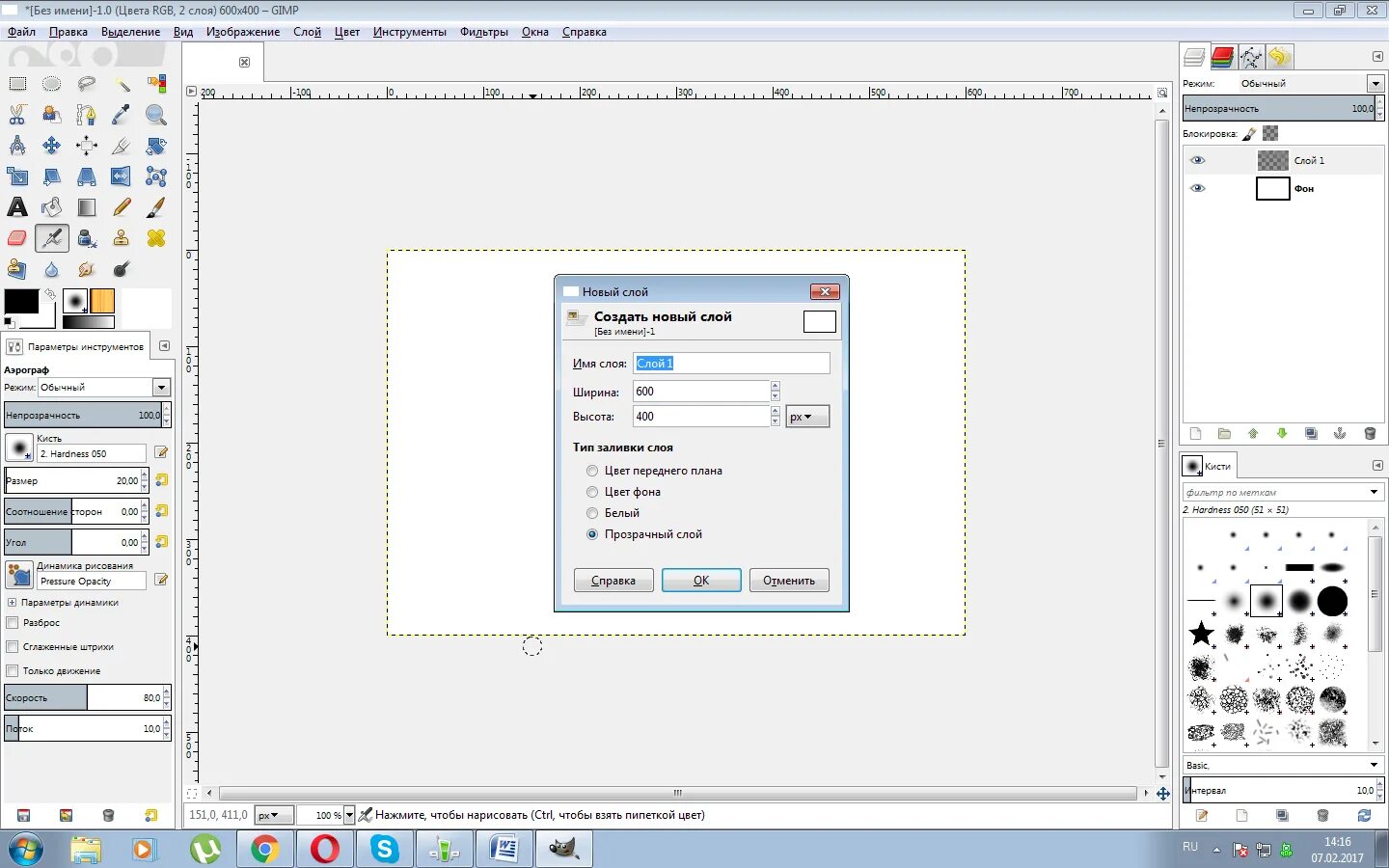Screen dimensions: 1389x868
Task: Select the Zoom magnifier tool
Action: (156, 115)
